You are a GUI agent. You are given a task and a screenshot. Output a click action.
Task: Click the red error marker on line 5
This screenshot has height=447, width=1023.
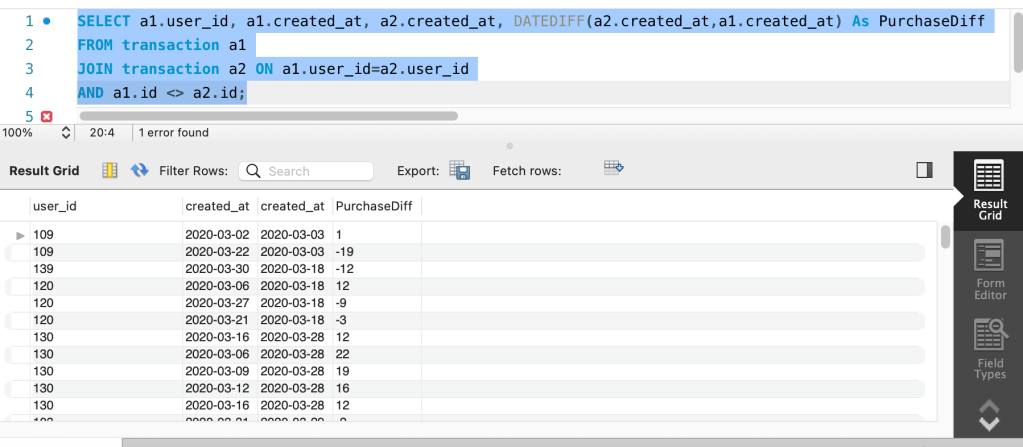tap(46, 116)
